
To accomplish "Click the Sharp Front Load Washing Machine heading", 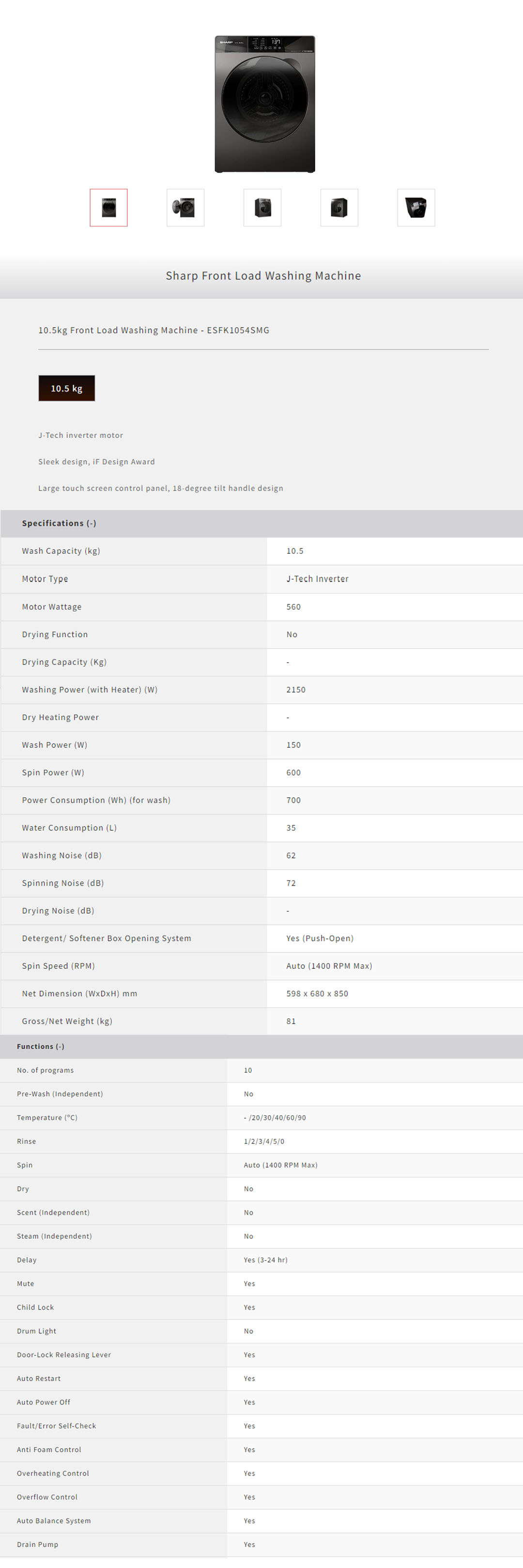I will coord(263,276).
